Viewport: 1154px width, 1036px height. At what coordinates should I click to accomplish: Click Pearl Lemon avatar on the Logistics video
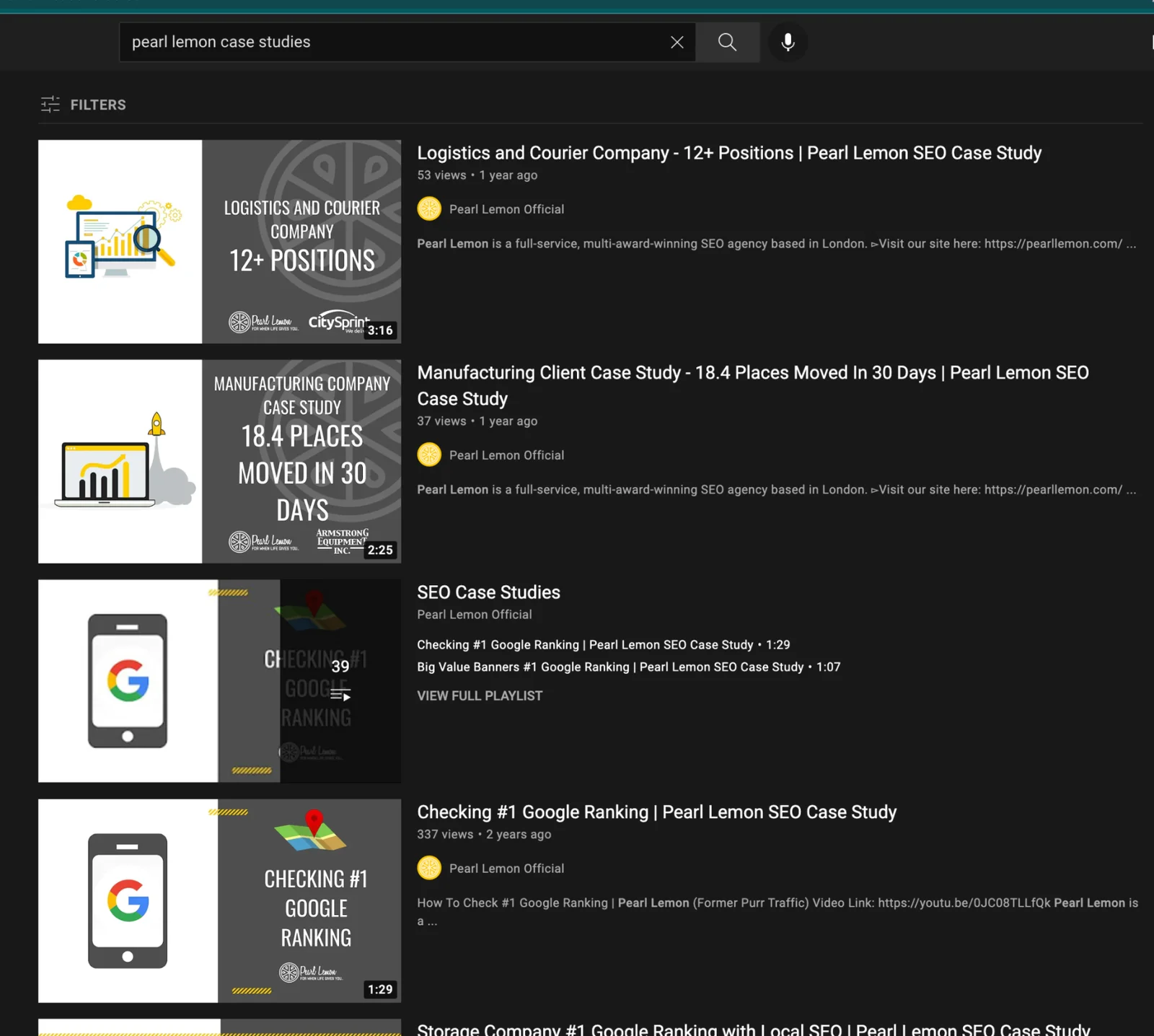429,209
